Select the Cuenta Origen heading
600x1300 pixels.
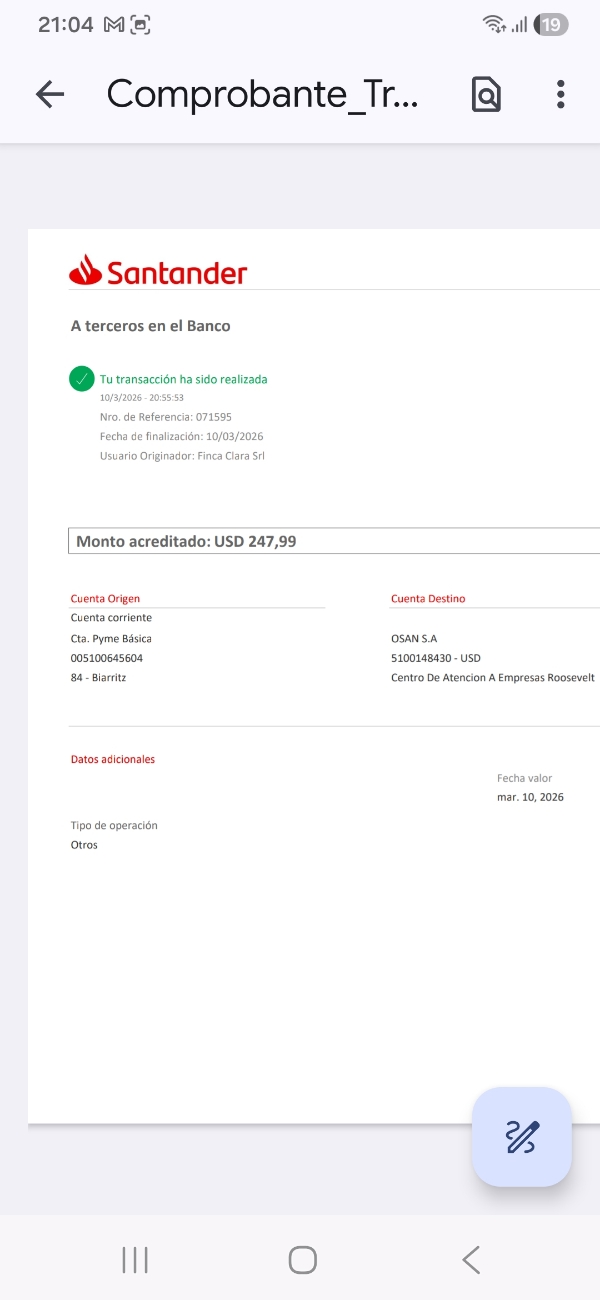[x=105, y=599]
